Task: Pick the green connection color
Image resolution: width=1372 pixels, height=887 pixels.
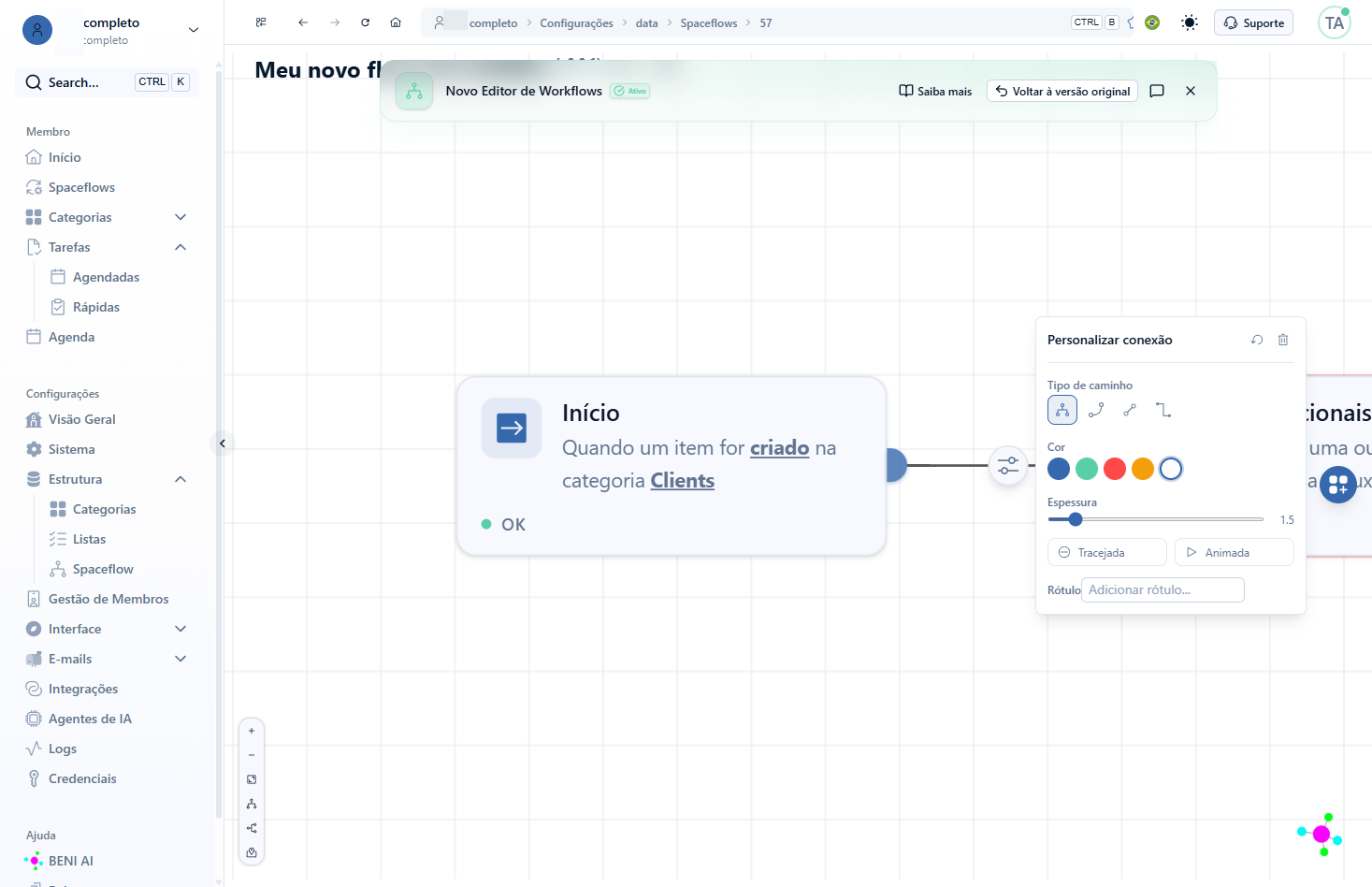Action: pyautogui.click(x=1087, y=469)
